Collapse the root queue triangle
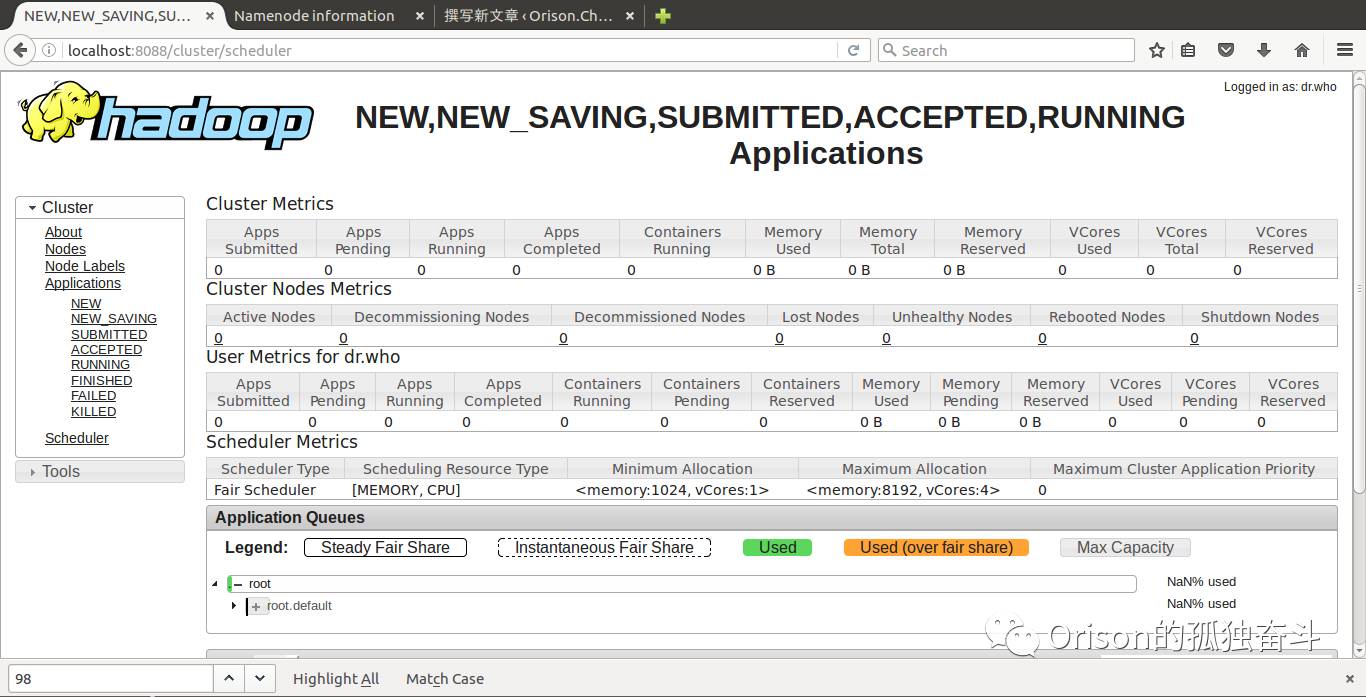The height and width of the screenshot is (697, 1366). [x=215, y=584]
